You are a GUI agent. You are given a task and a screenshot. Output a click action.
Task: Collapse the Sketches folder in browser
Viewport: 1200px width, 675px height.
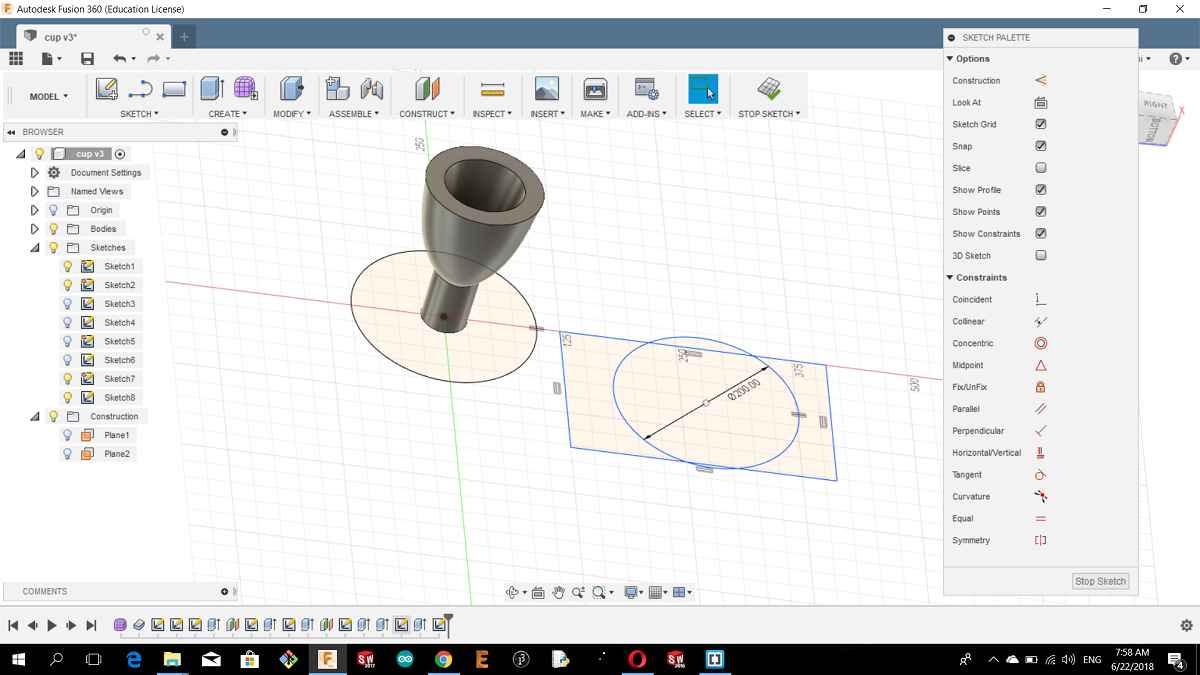pyautogui.click(x=35, y=248)
